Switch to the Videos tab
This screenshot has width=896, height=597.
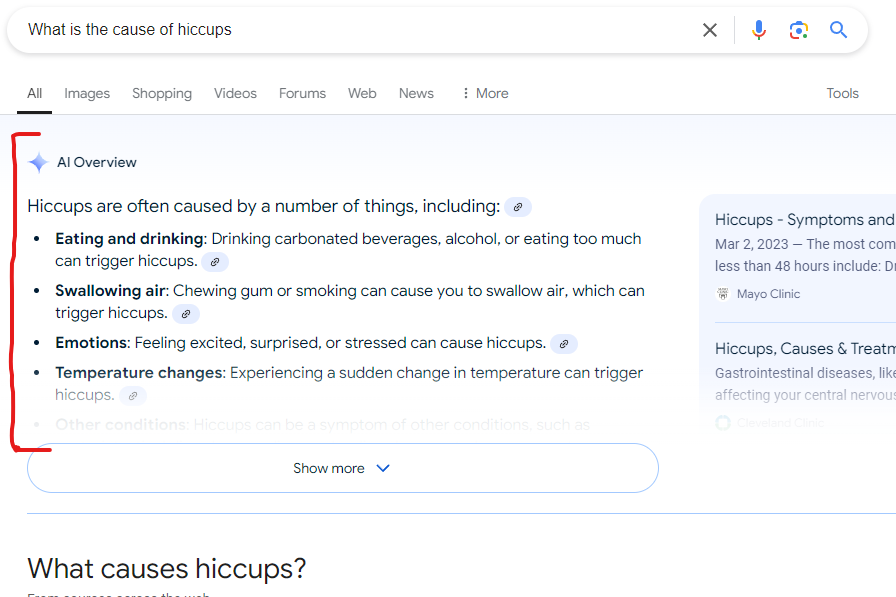tap(235, 93)
